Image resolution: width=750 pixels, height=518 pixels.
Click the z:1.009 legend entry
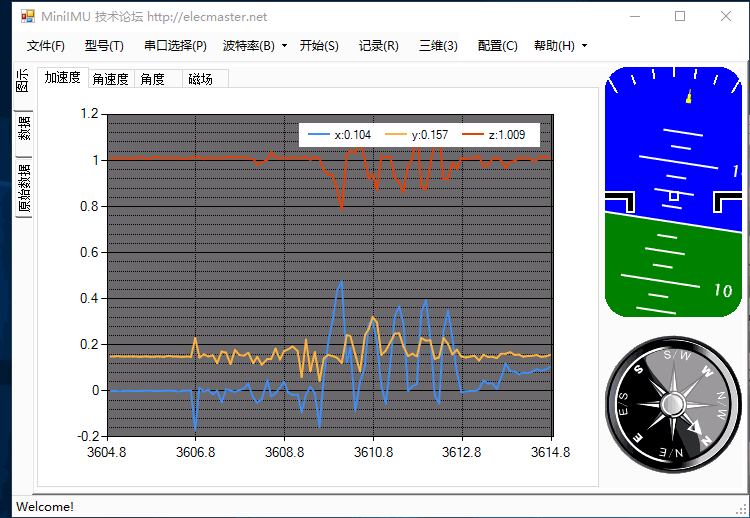coord(493,135)
